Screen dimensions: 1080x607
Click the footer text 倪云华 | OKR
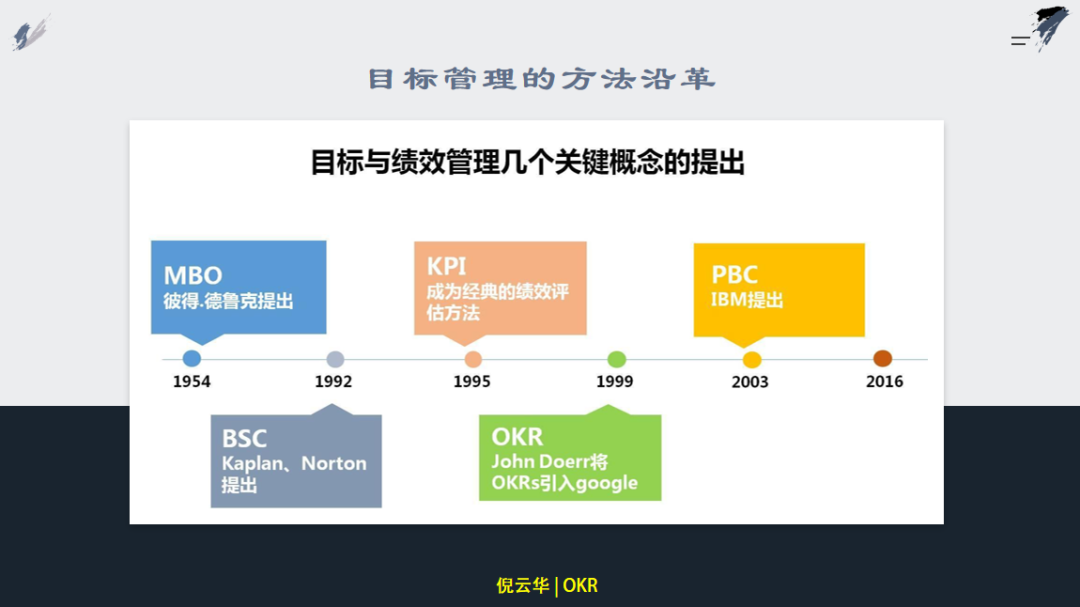click(547, 586)
